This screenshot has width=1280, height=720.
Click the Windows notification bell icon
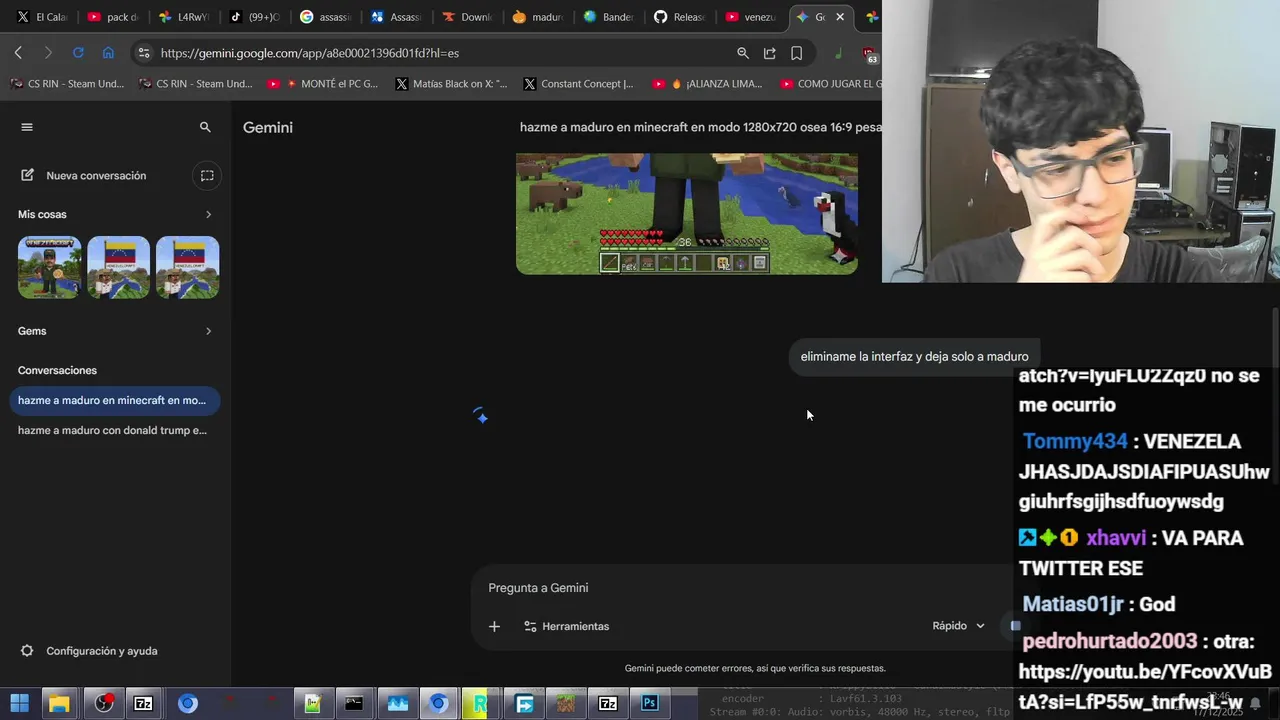point(1255,703)
